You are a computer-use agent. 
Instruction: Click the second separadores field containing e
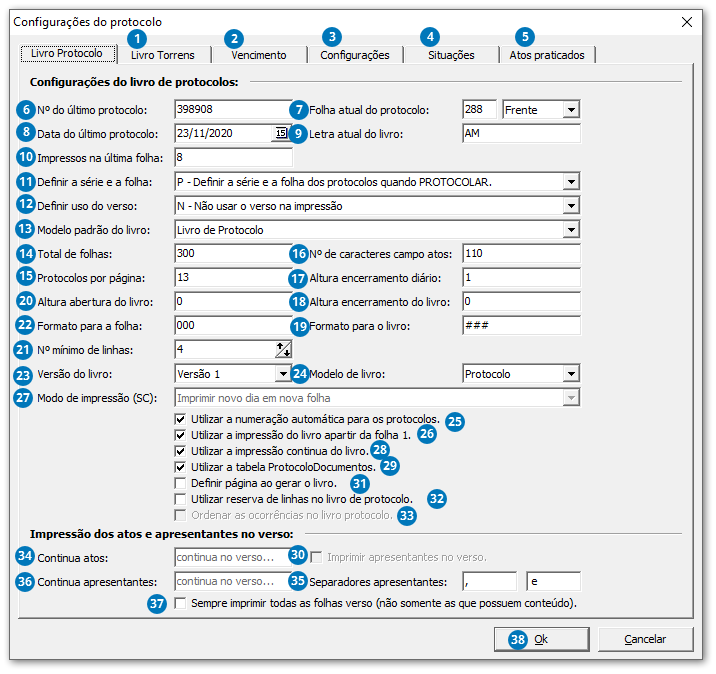pos(553,582)
